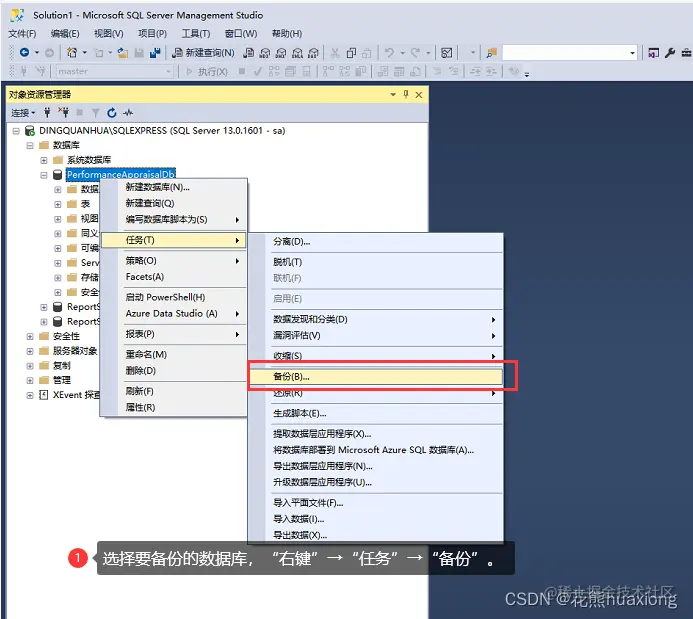The image size is (693, 619).
Task: Expand the 服务器对象 folder node
Action: coord(30,351)
